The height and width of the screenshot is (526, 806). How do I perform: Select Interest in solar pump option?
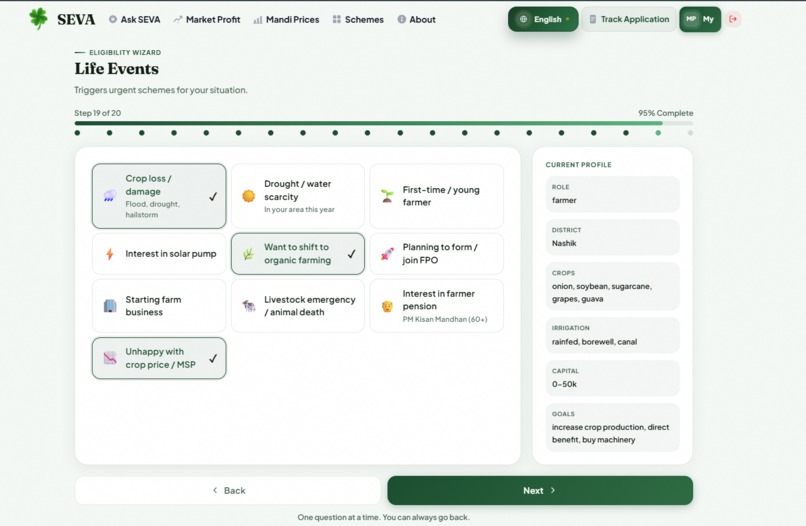click(159, 253)
